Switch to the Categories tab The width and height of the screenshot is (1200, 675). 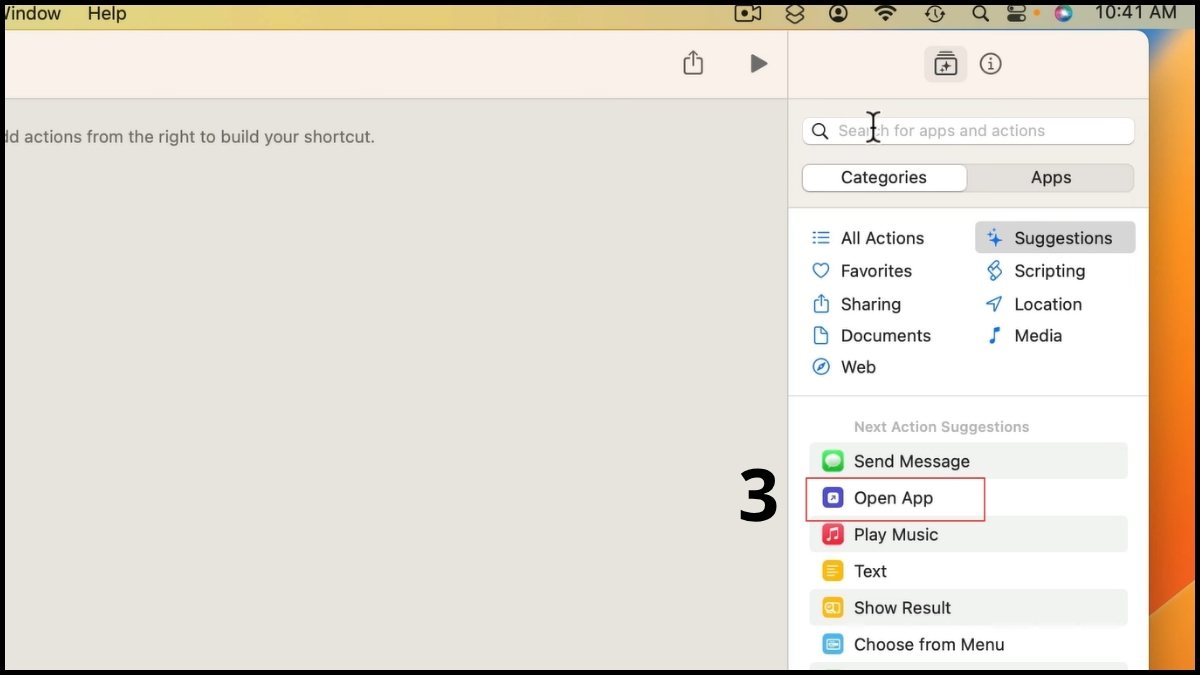pyautogui.click(x=884, y=178)
